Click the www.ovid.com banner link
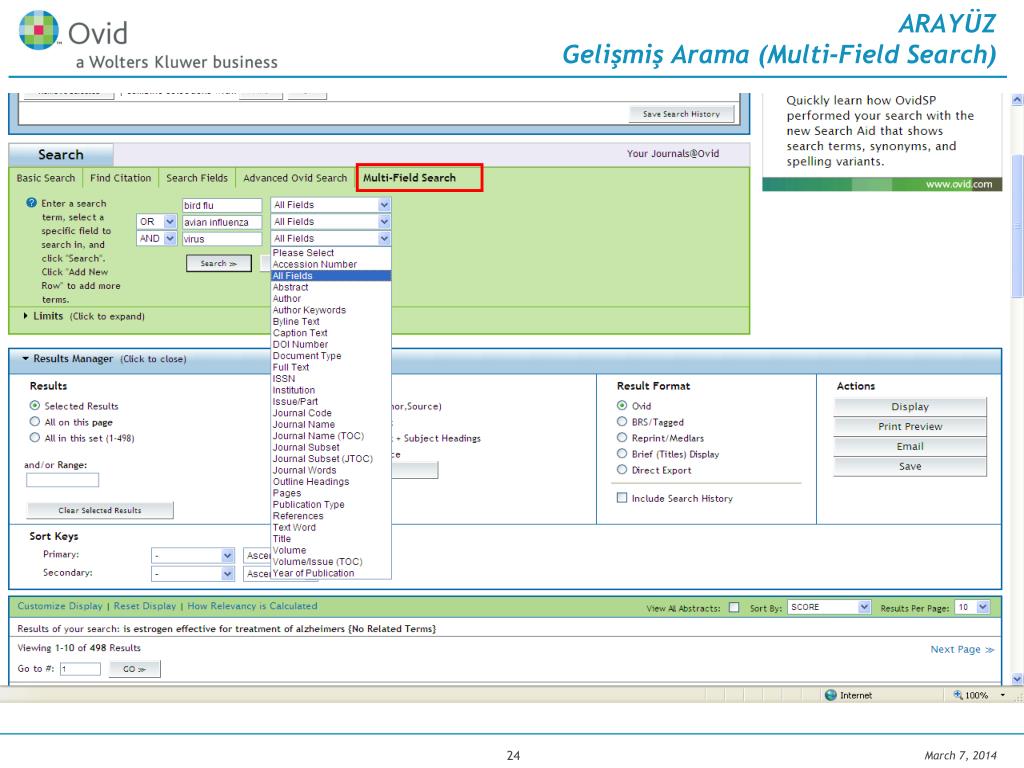Image resolution: width=1024 pixels, height=768 pixels. pyautogui.click(x=959, y=184)
